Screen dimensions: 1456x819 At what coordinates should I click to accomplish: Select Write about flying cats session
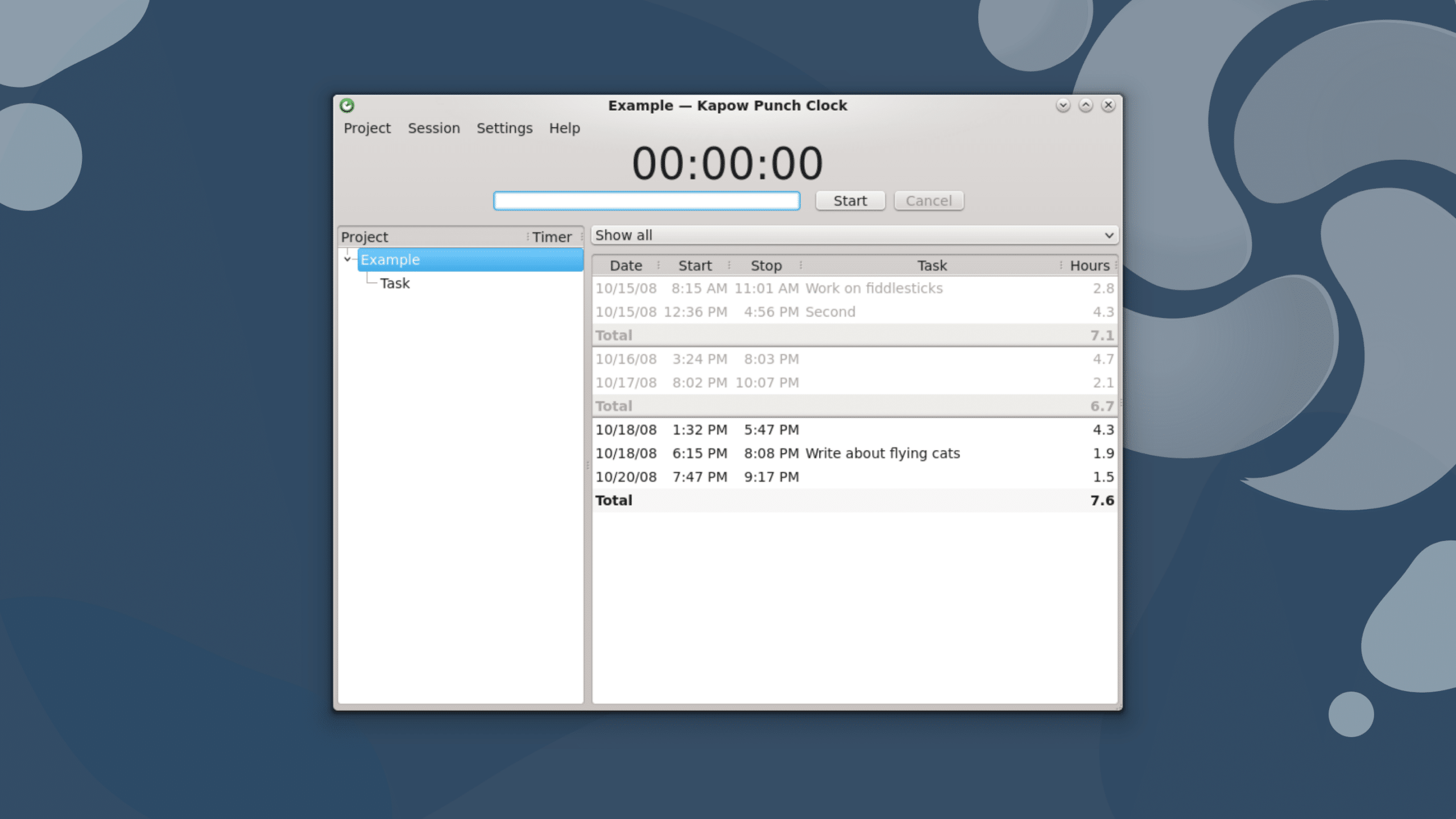pyautogui.click(x=855, y=453)
